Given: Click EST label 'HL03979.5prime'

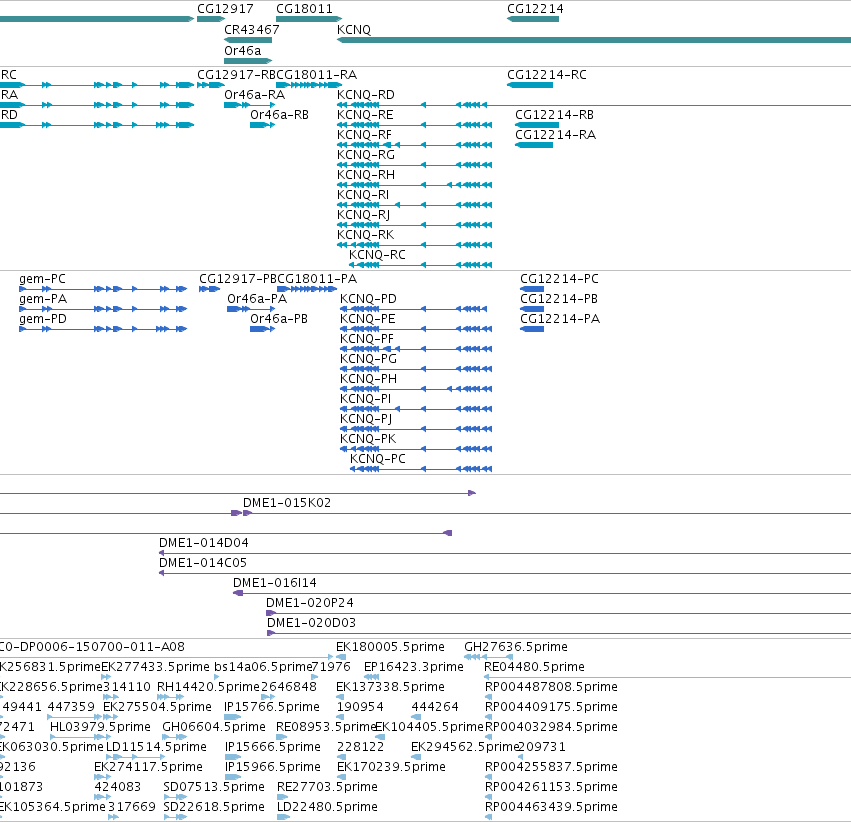Looking at the screenshot, I should [x=100, y=728].
